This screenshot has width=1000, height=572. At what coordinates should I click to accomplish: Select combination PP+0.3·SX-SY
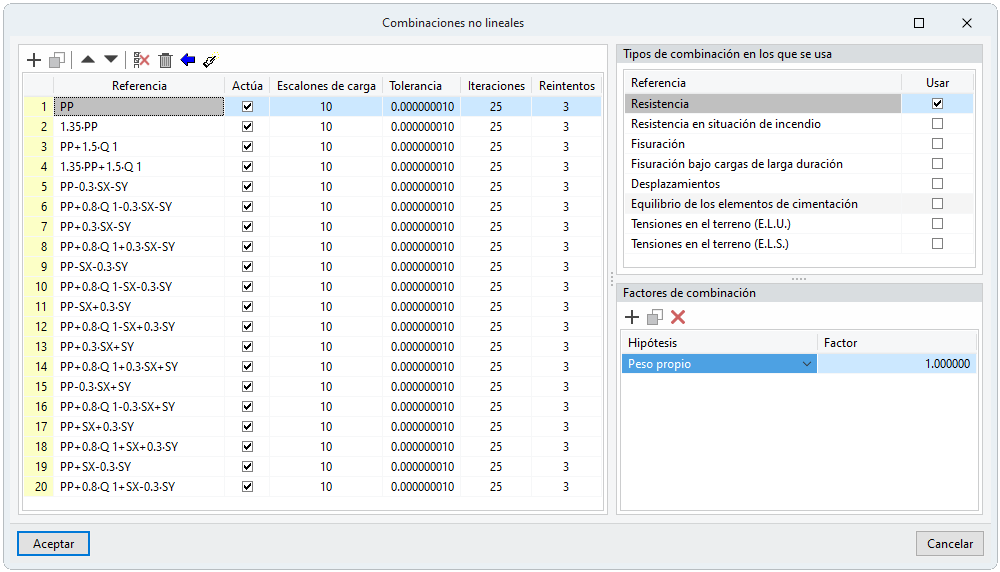139,226
